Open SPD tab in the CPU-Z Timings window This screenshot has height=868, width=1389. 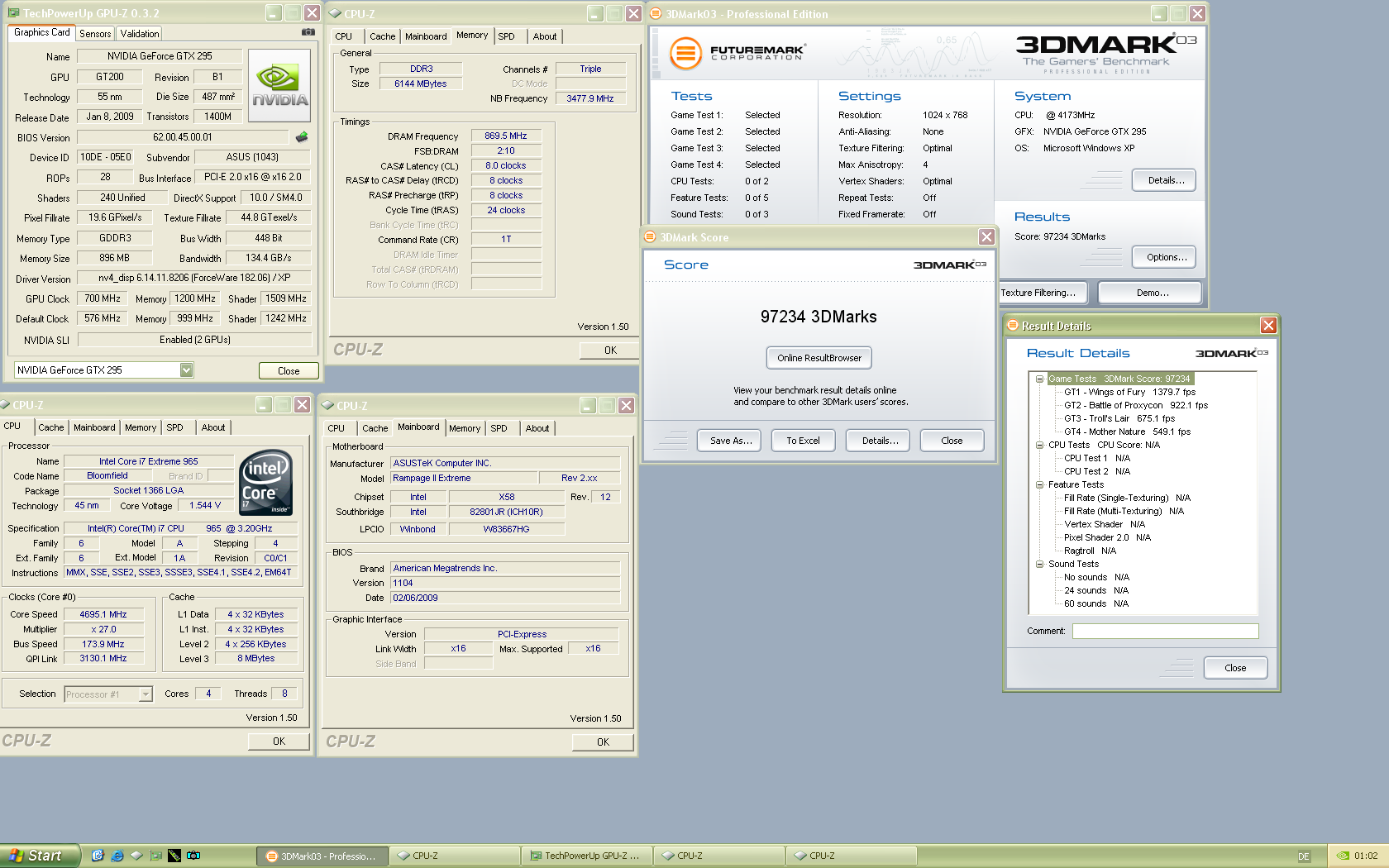[x=507, y=36]
